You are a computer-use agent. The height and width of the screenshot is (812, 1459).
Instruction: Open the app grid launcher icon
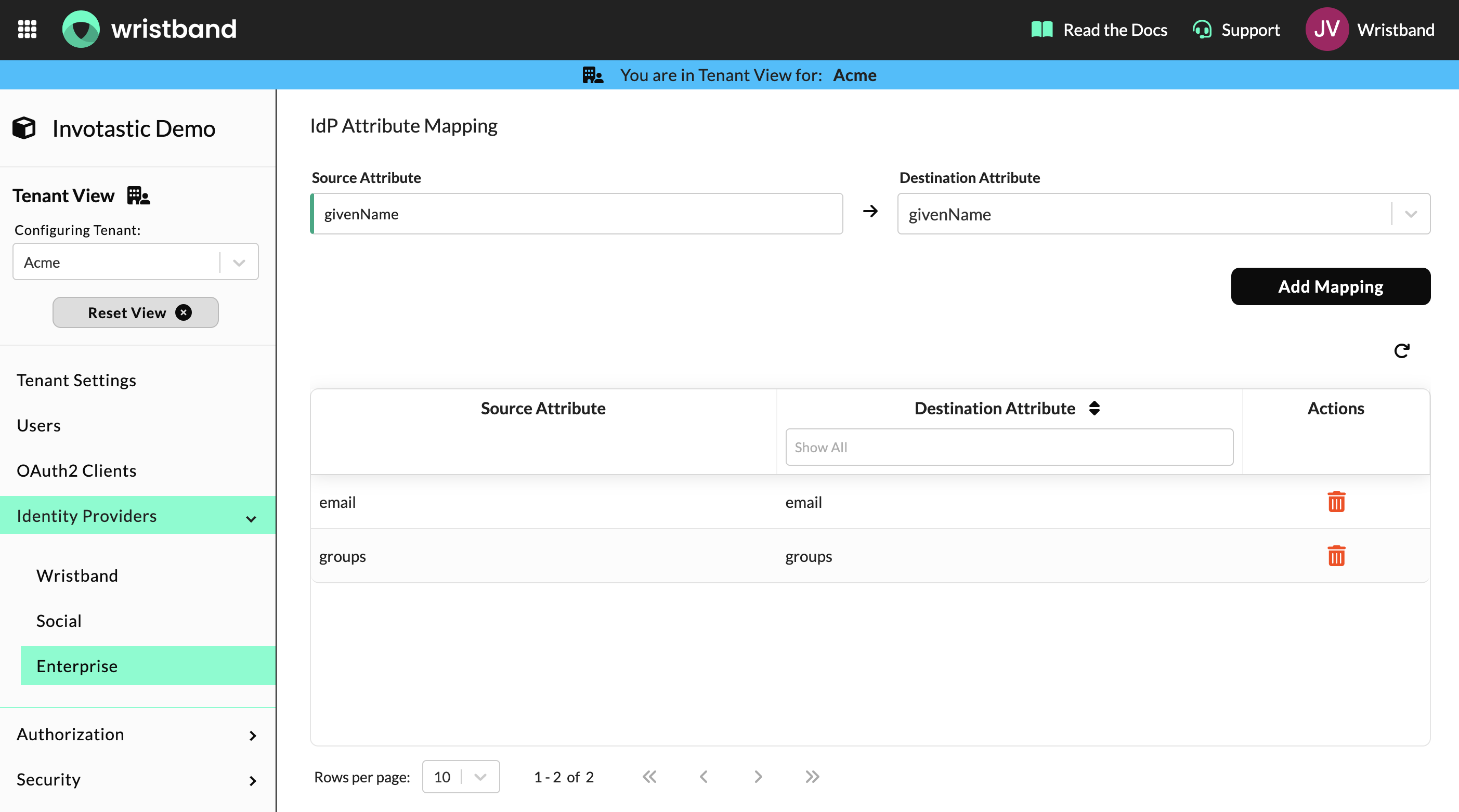tap(27, 30)
